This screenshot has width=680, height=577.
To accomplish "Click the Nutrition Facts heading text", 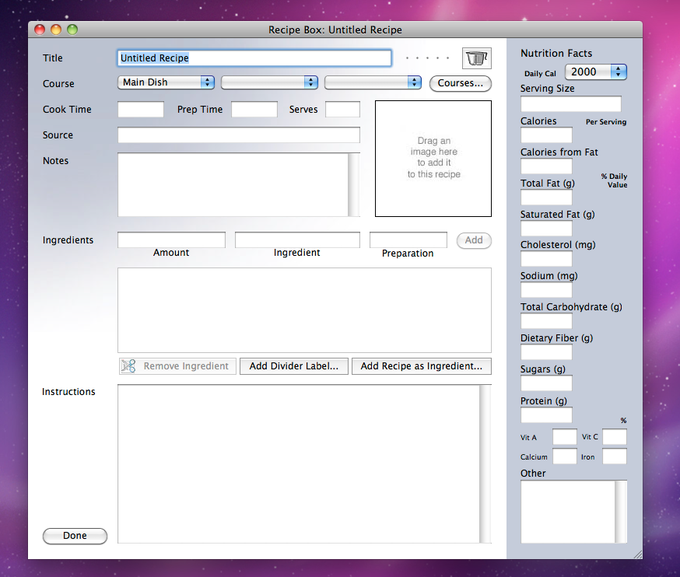I will (556, 53).
